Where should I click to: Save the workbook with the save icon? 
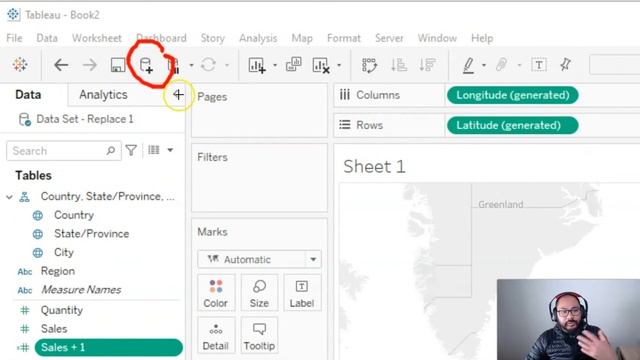pyautogui.click(x=118, y=64)
